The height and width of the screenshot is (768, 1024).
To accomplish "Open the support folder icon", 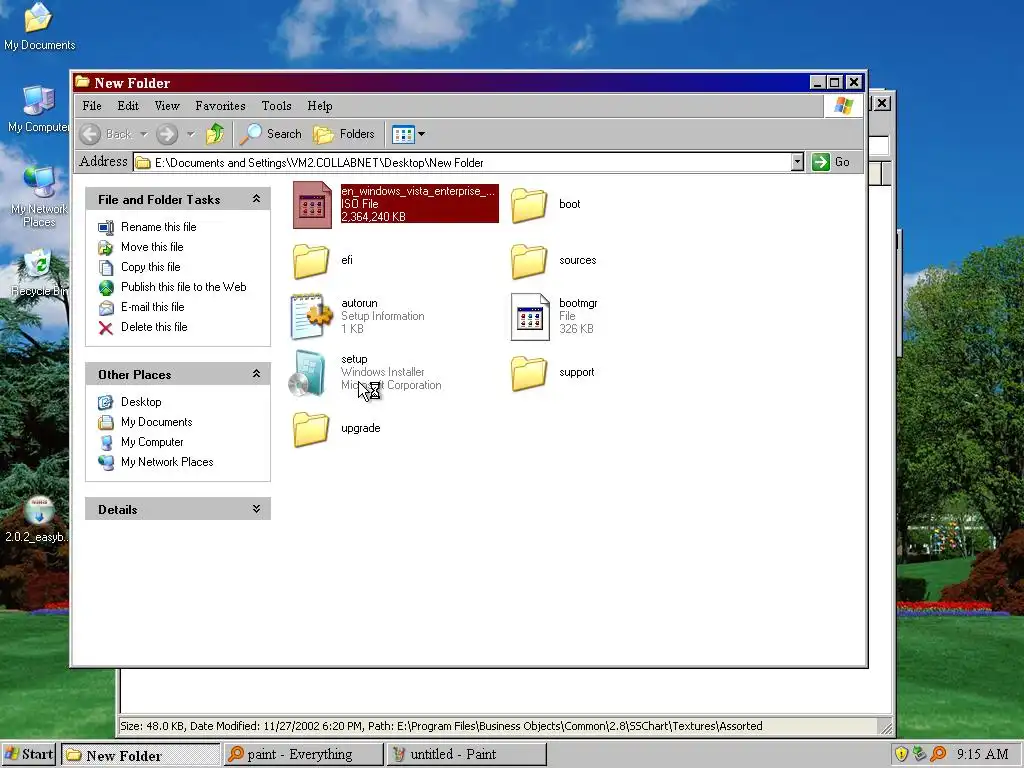I will (x=529, y=373).
